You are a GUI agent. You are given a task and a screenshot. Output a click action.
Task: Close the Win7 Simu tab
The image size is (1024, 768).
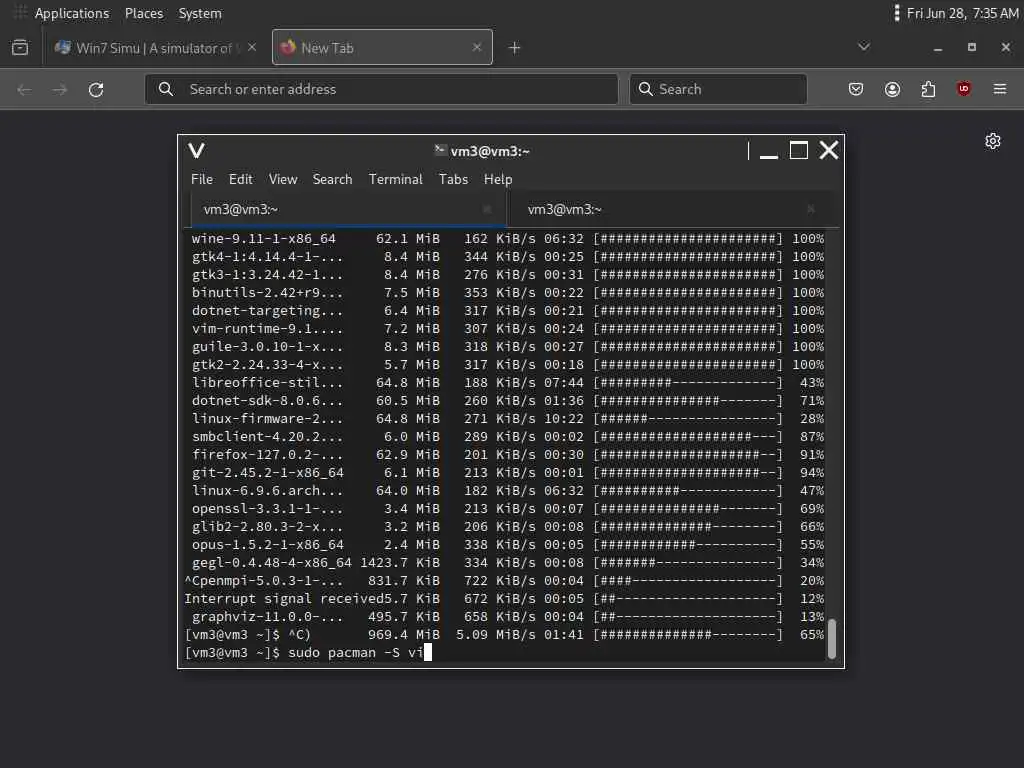tap(252, 47)
